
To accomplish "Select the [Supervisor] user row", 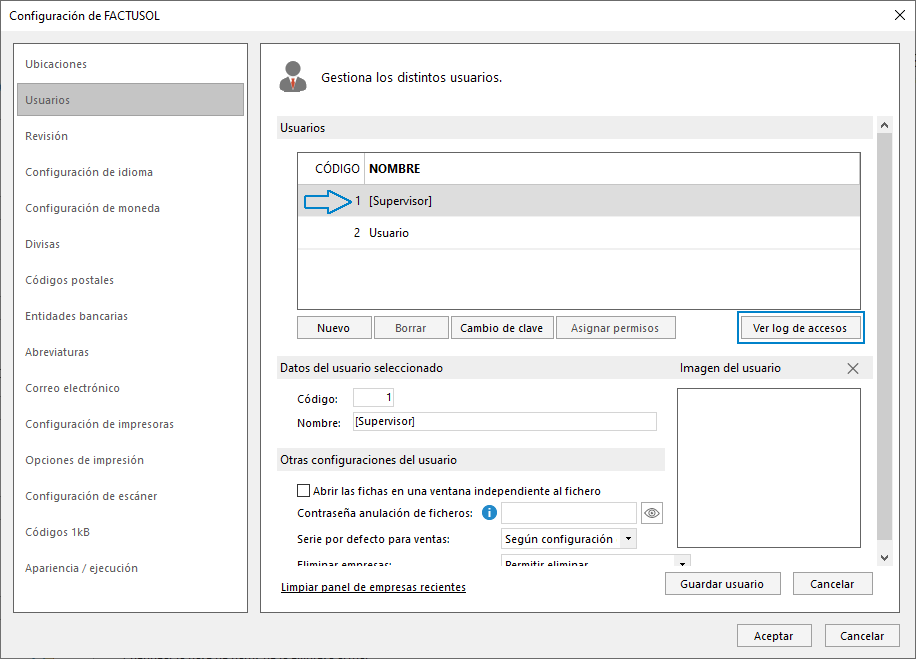I will [x=578, y=201].
